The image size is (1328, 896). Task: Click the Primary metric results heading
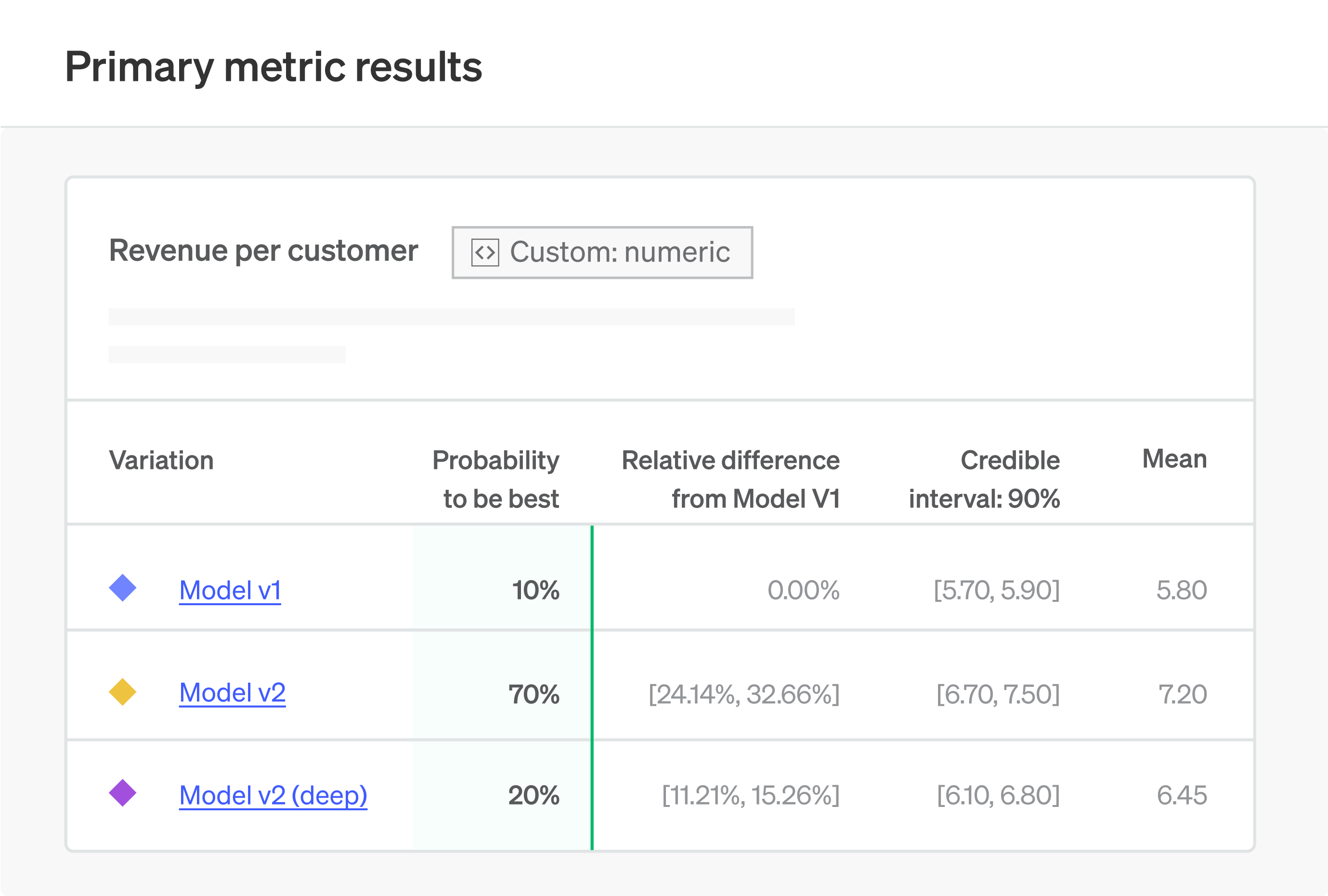[273, 67]
